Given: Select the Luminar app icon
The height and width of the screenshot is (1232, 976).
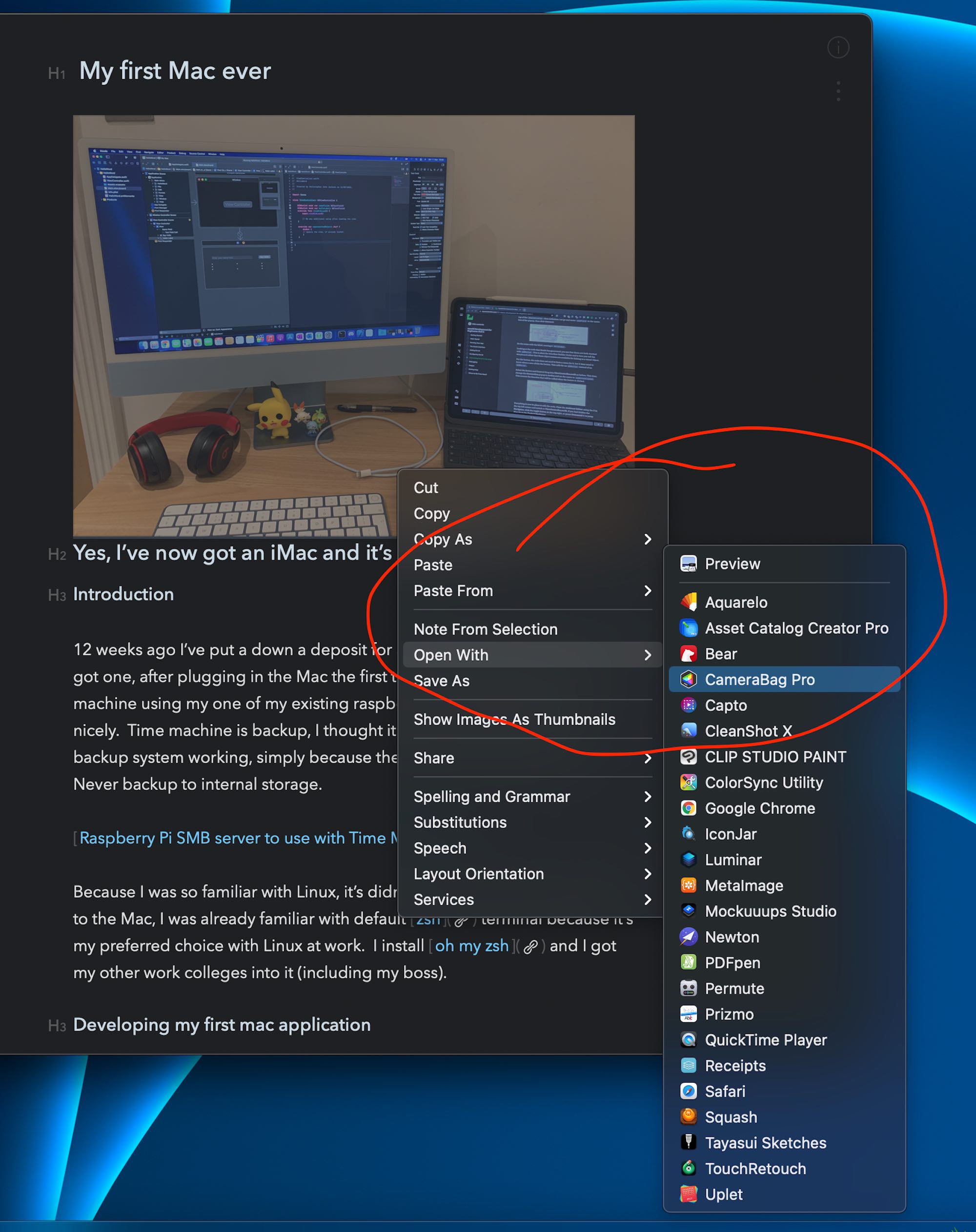Looking at the screenshot, I should [x=689, y=859].
